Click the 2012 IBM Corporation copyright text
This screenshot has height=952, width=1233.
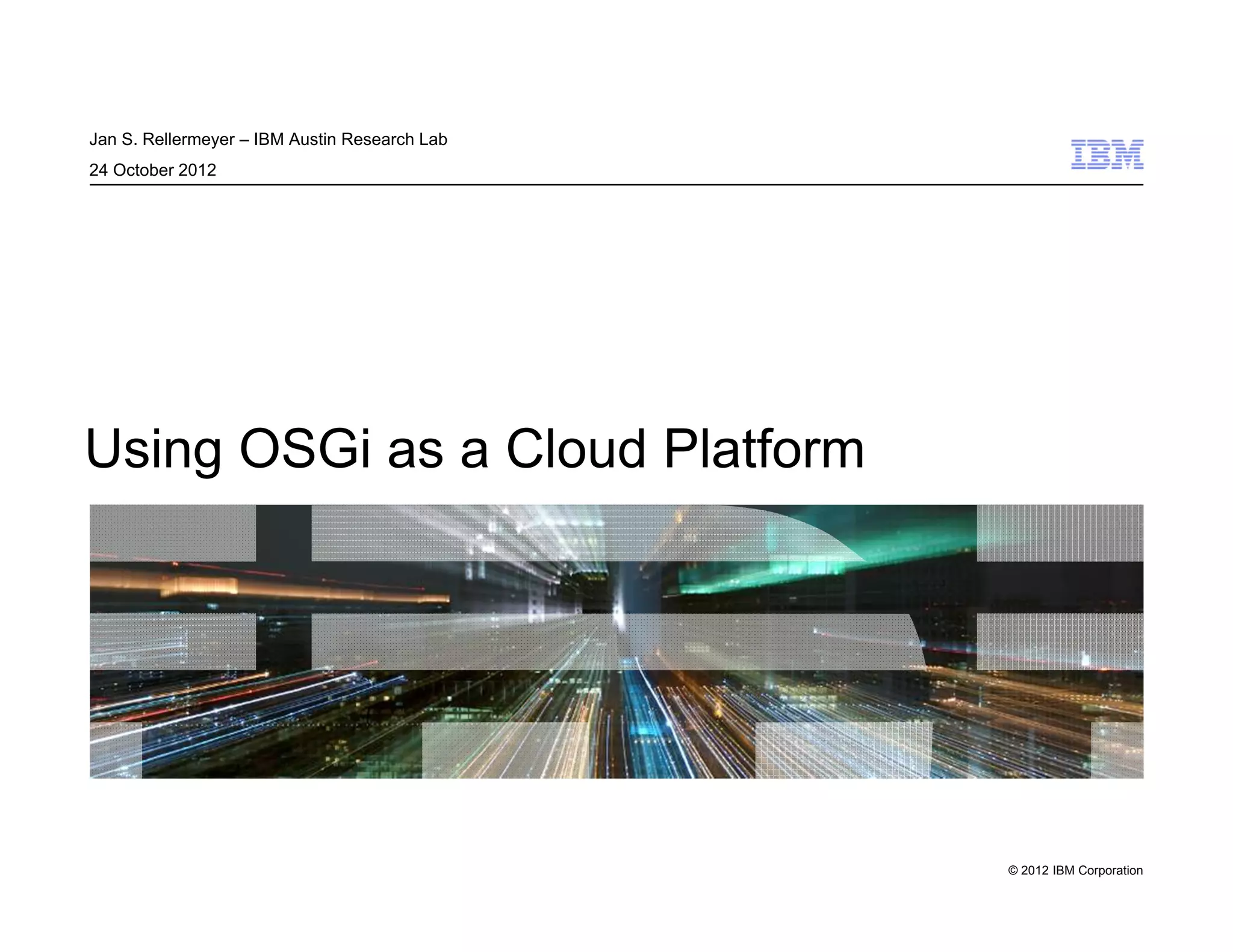point(1075,870)
